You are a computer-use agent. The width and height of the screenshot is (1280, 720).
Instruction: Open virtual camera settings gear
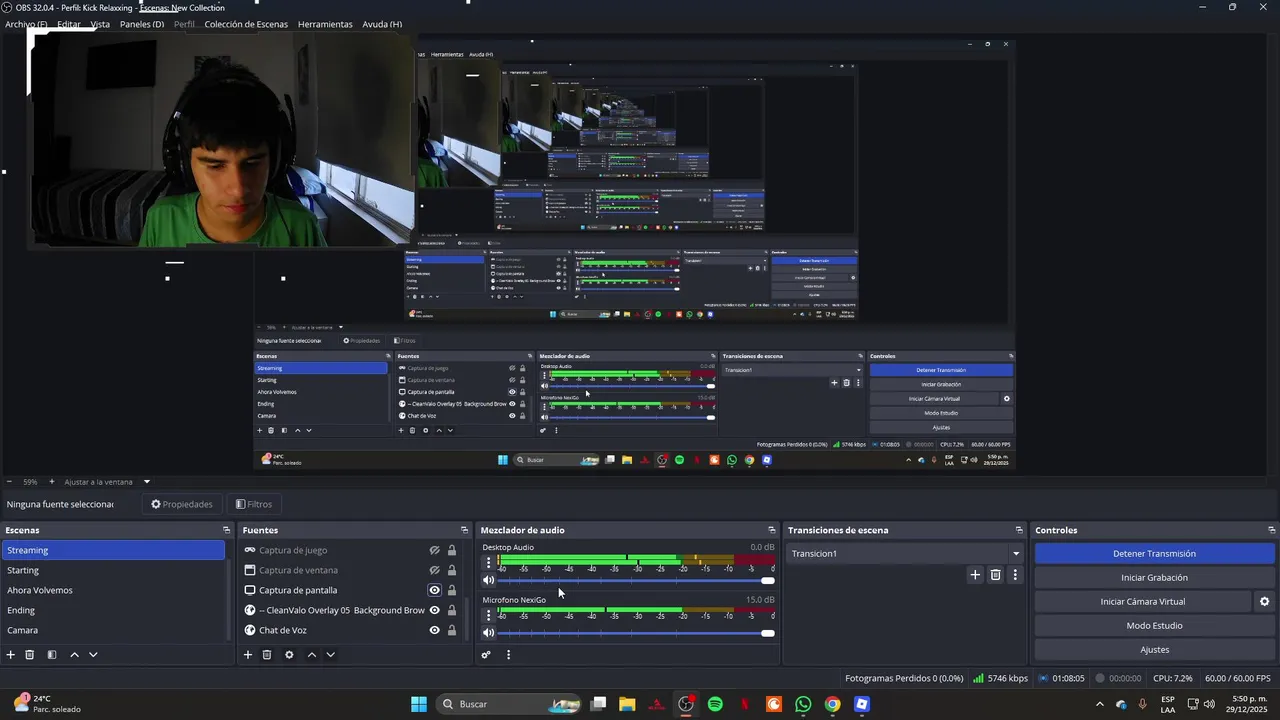[x=1264, y=602]
